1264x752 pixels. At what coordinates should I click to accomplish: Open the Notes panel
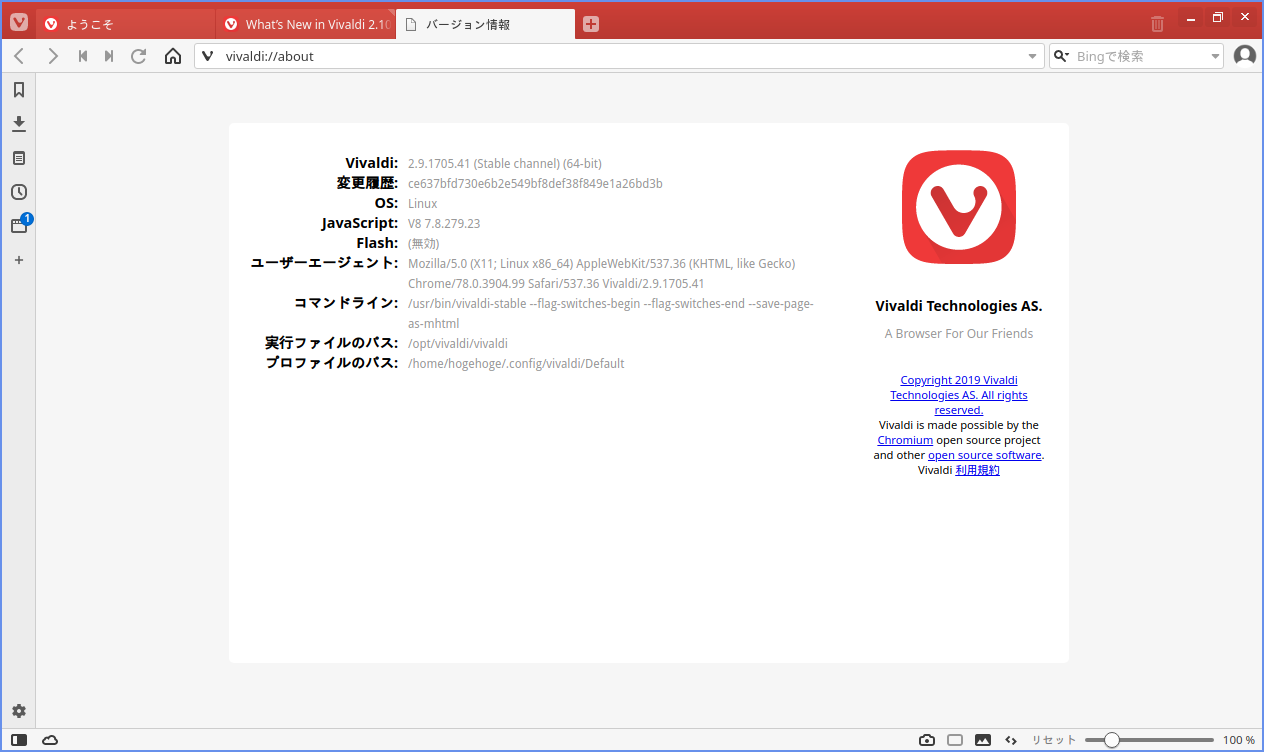18,158
